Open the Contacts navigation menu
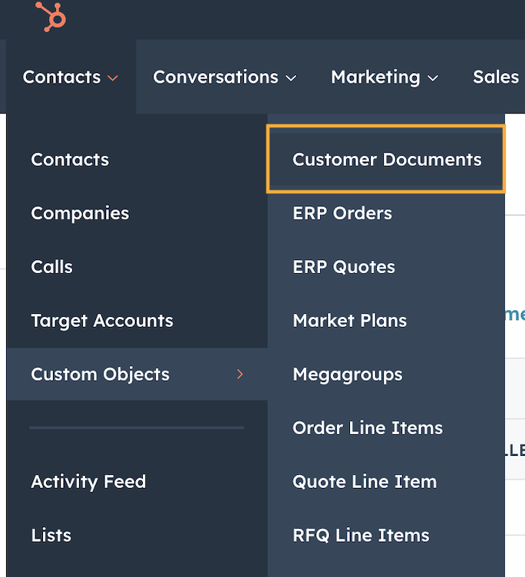This screenshot has width=525, height=577. point(71,77)
